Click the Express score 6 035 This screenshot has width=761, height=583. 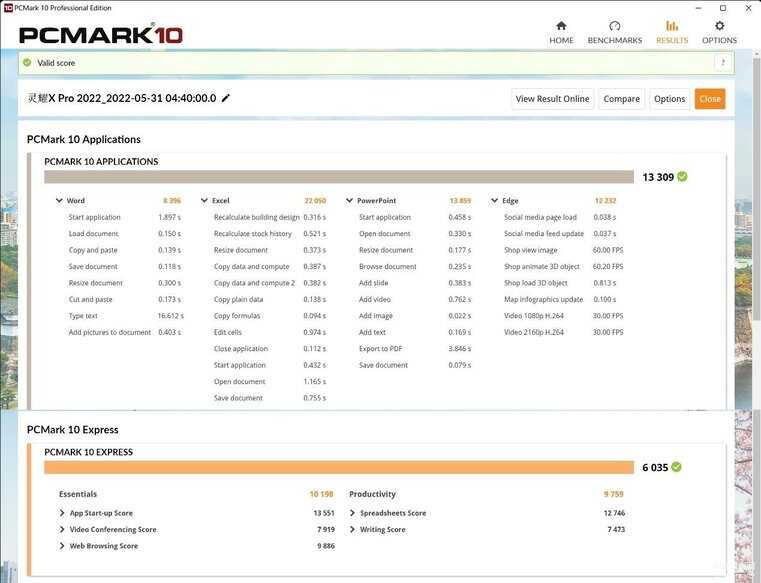(655, 467)
